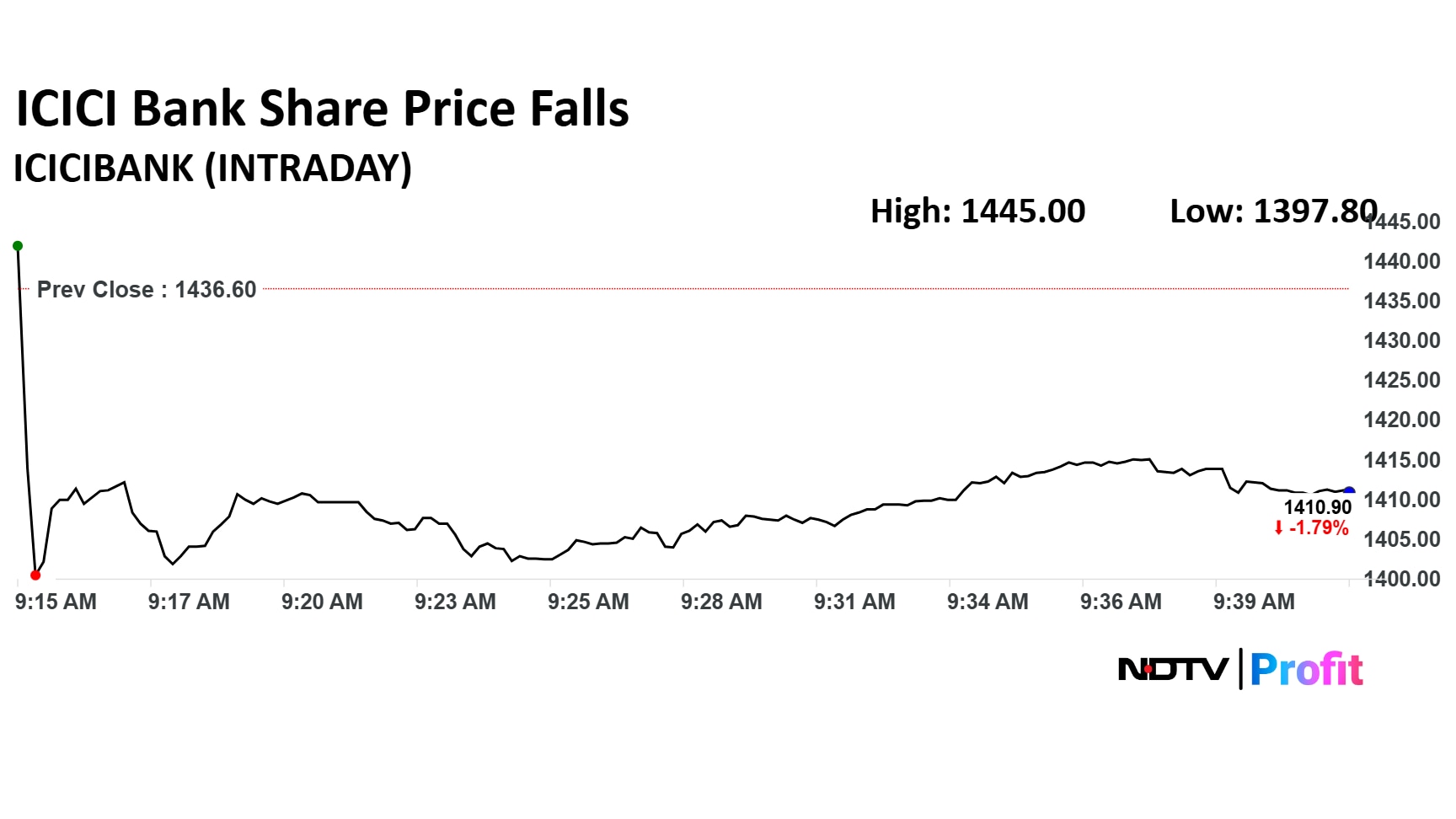Click the 1420.00 price axis label

(x=1402, y=420)
